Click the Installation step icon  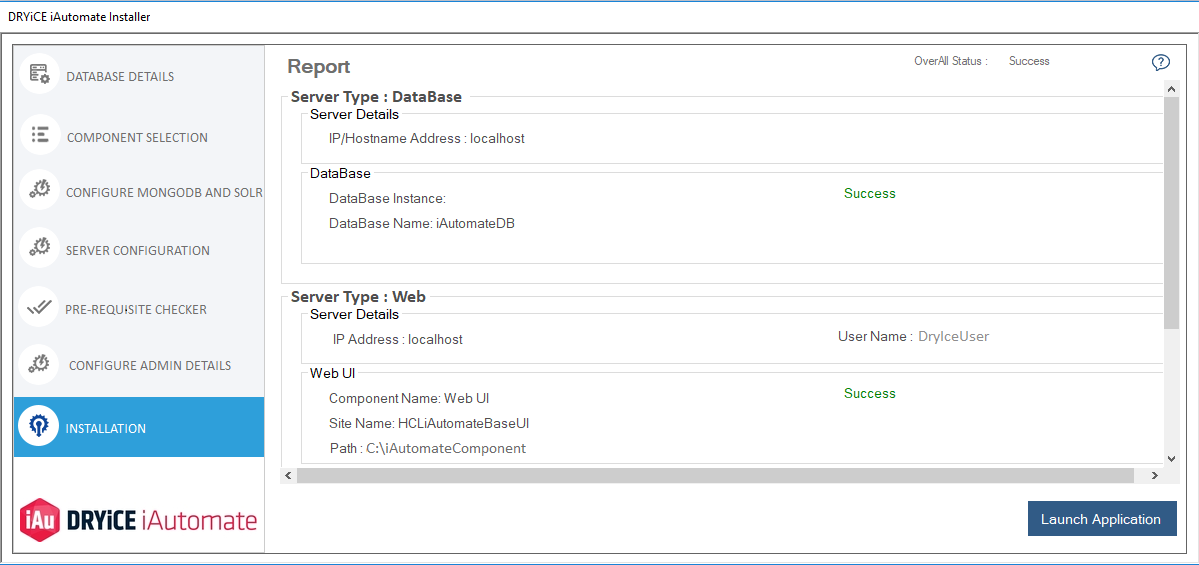tap(39, 427)
